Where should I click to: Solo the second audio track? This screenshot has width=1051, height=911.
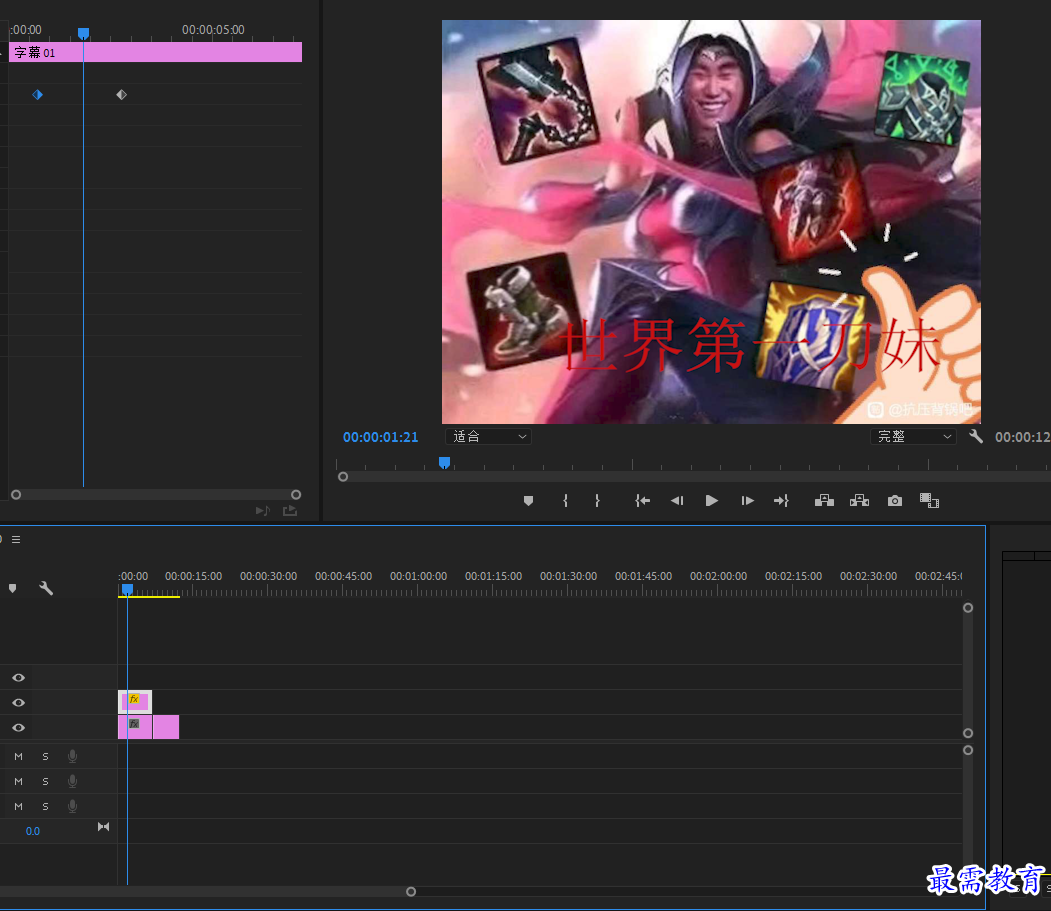(46, 782)
